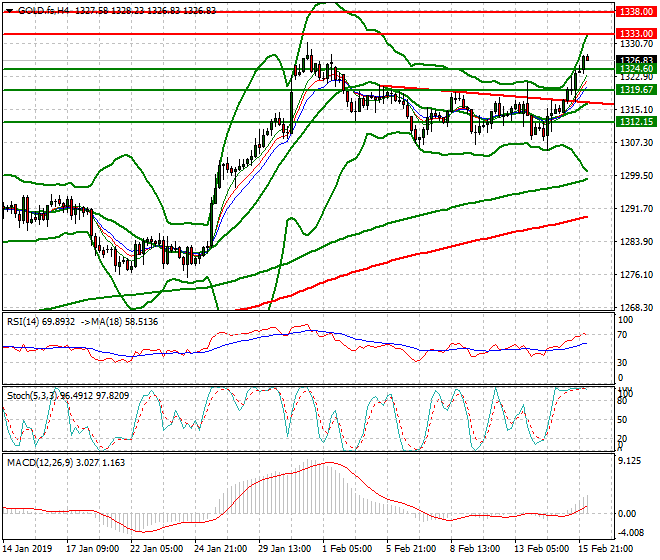Click the 5 Feb 21:00 time label
Image resolution: width=660 pixels, height=560 pixels.
tap(411, 549)
